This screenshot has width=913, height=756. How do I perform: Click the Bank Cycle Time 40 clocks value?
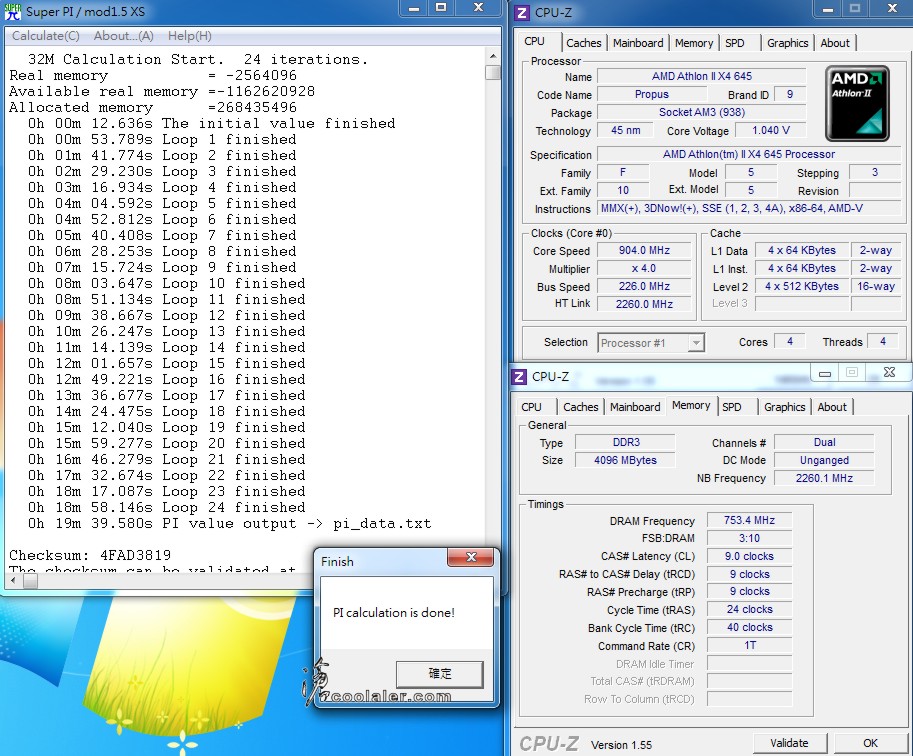click(x=749, y=628)
